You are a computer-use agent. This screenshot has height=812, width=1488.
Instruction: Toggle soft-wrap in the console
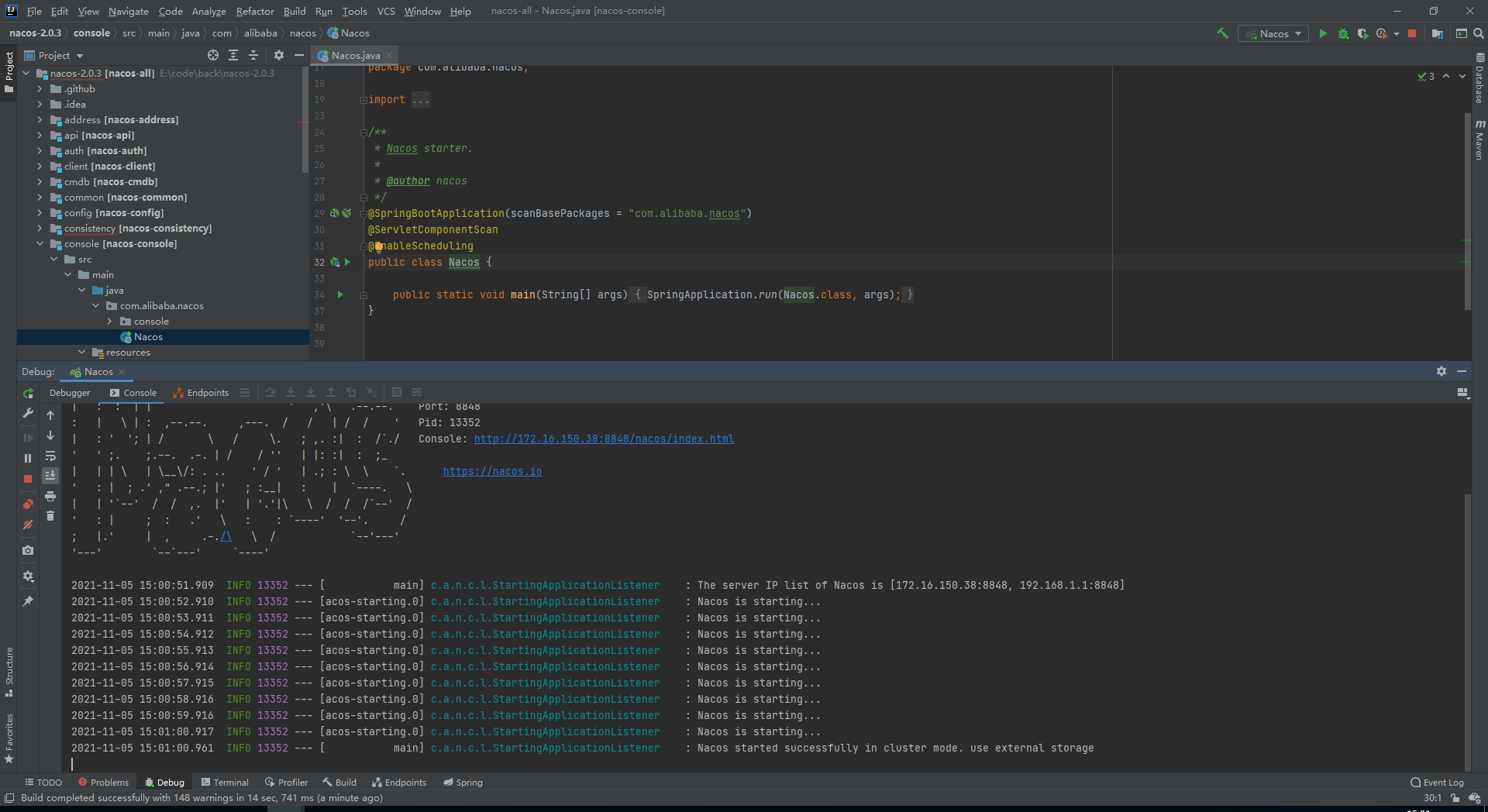click(50, 456)
